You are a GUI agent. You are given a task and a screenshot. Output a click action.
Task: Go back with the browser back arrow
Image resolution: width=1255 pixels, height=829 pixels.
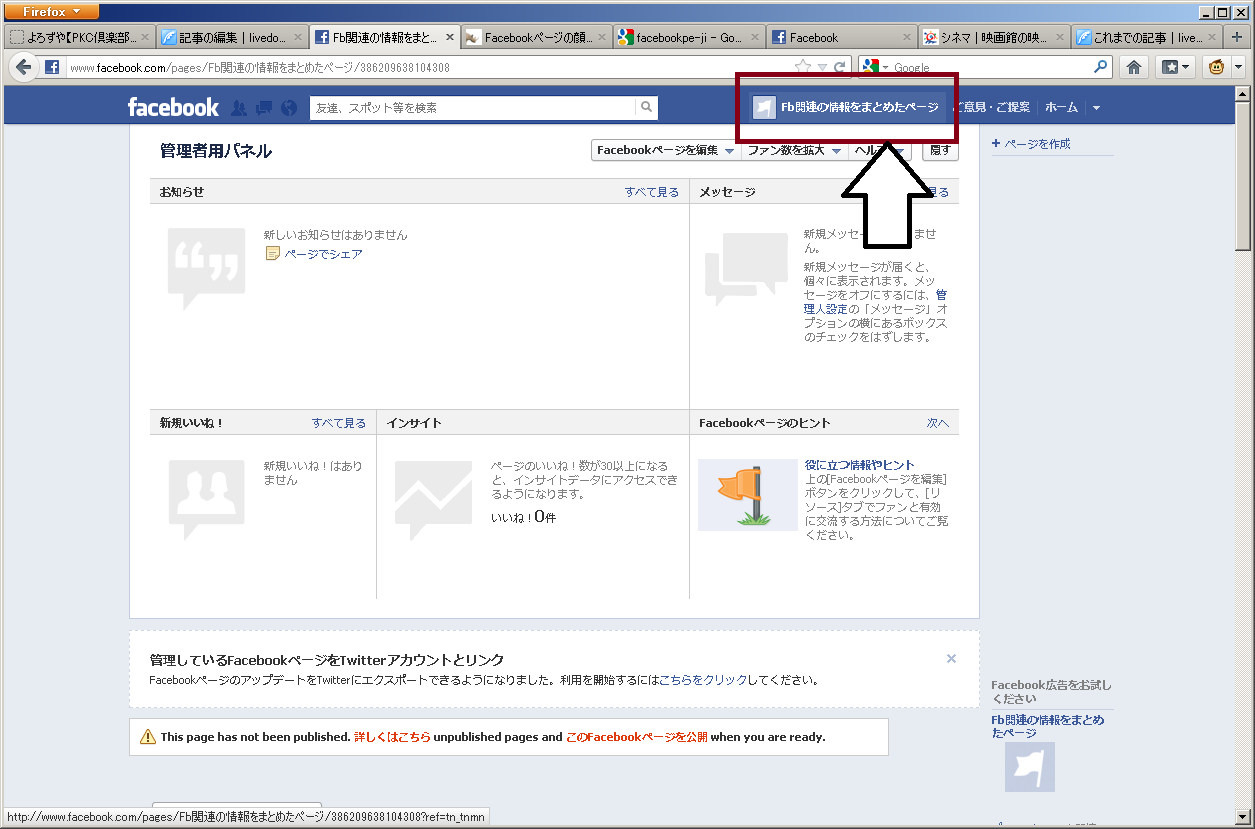[x=24, y=67]
